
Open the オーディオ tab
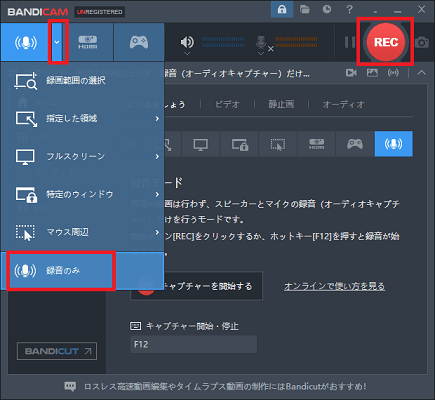pyautogui.click(x=343, y=104)
